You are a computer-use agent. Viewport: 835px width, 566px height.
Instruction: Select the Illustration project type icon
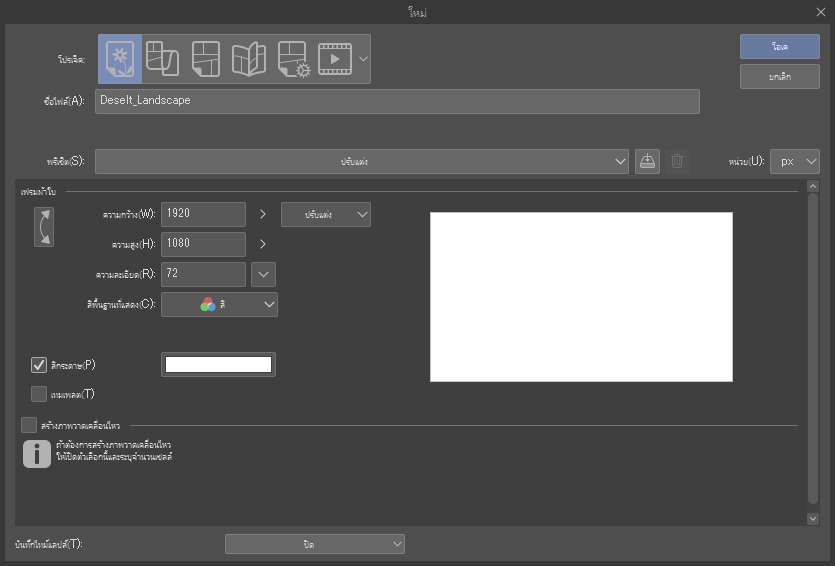pos(120,59)
